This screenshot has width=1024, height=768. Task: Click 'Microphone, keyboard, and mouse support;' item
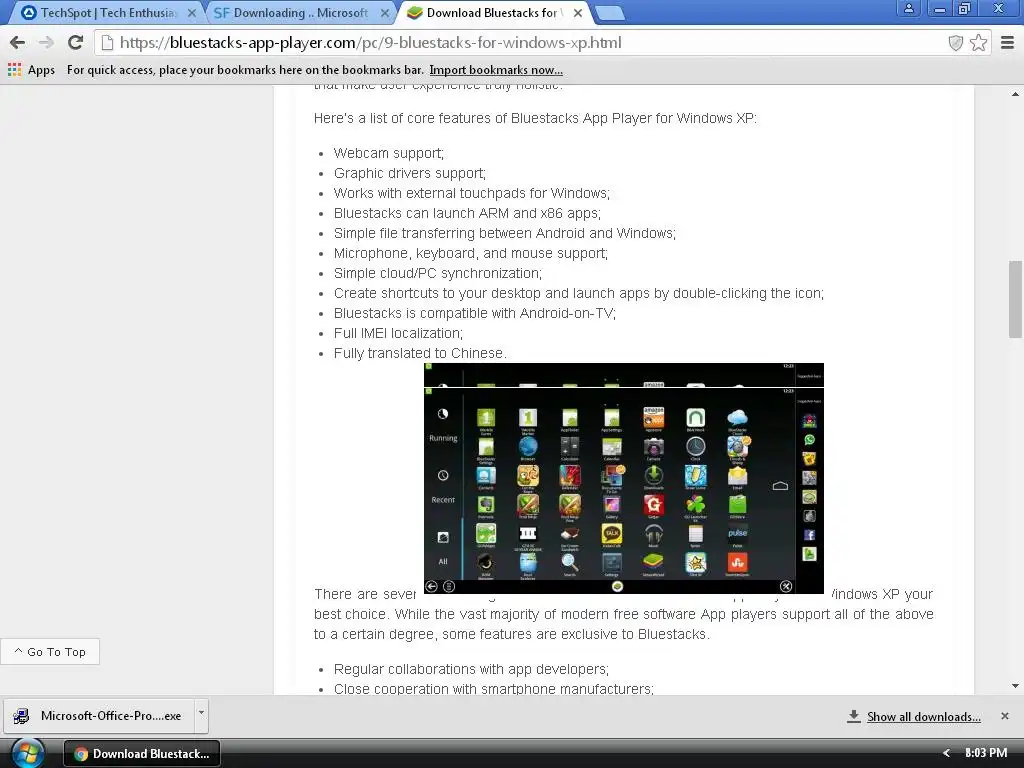pos(471,253)
